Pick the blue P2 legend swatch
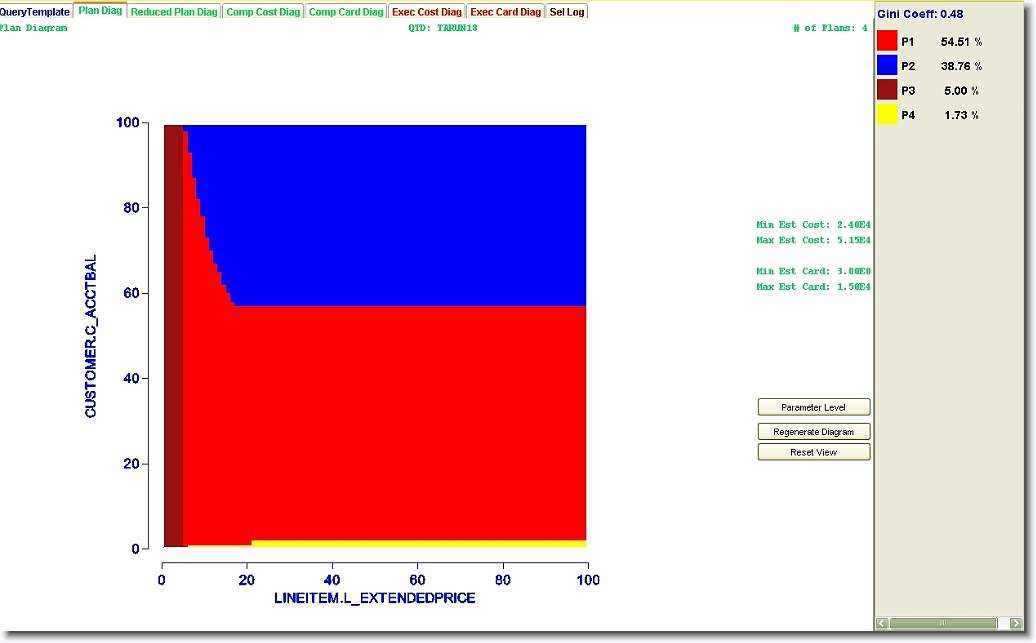The image size is (1036, 643). pyautogui.click(x=886, y=66)
